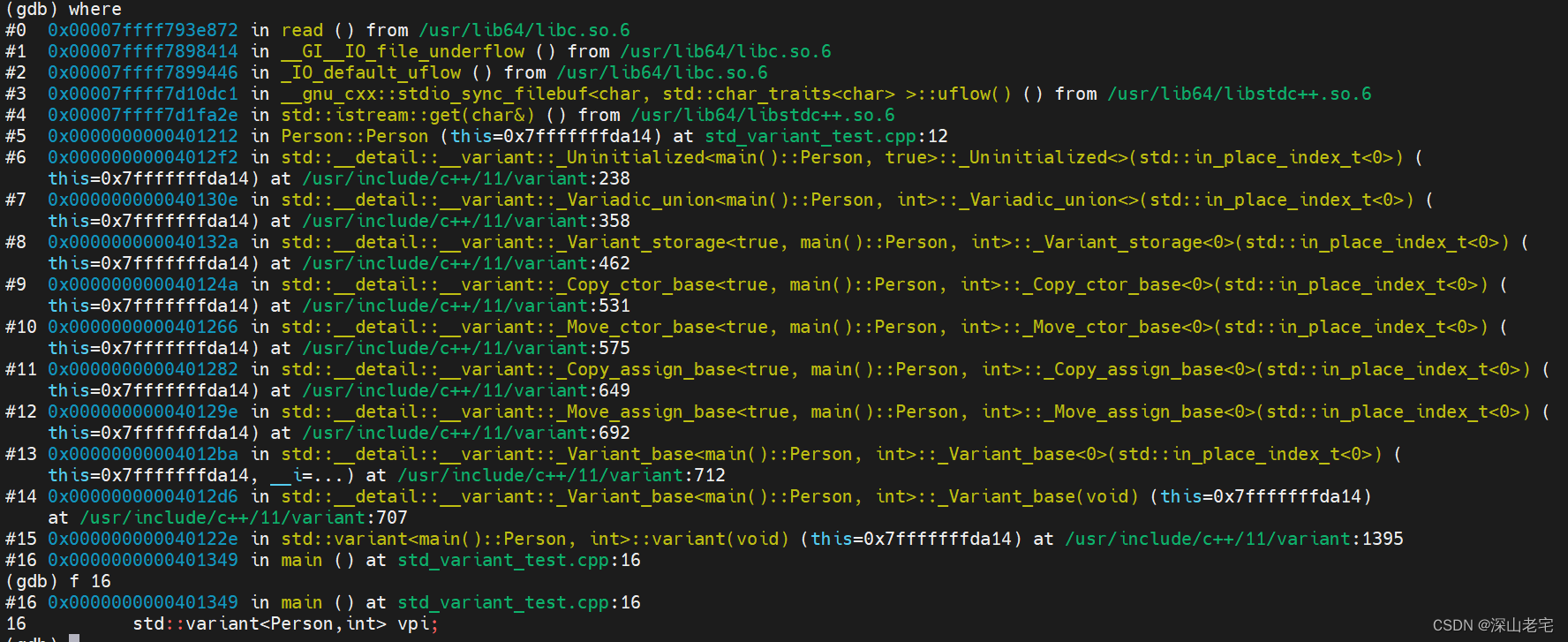Click the '(gdb) f 16' command line
Viewport: 1568px width, 642px height.
point(58,581)
